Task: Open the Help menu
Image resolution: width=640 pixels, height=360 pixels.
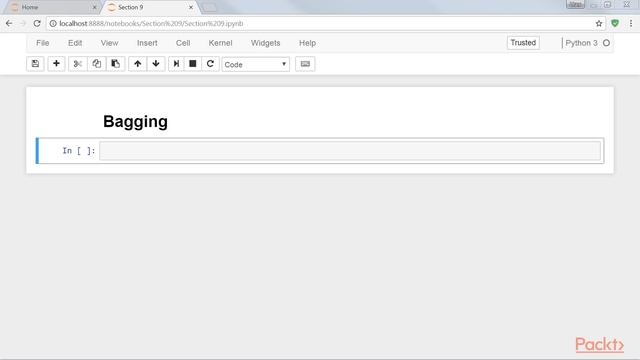Action: [307, 43]
